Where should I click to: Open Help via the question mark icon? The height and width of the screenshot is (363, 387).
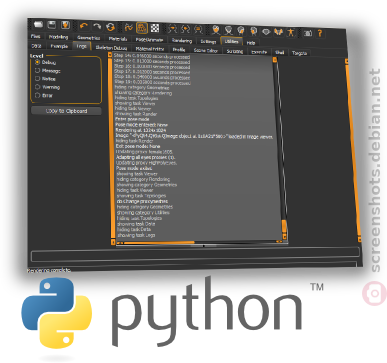coord(320,33)
